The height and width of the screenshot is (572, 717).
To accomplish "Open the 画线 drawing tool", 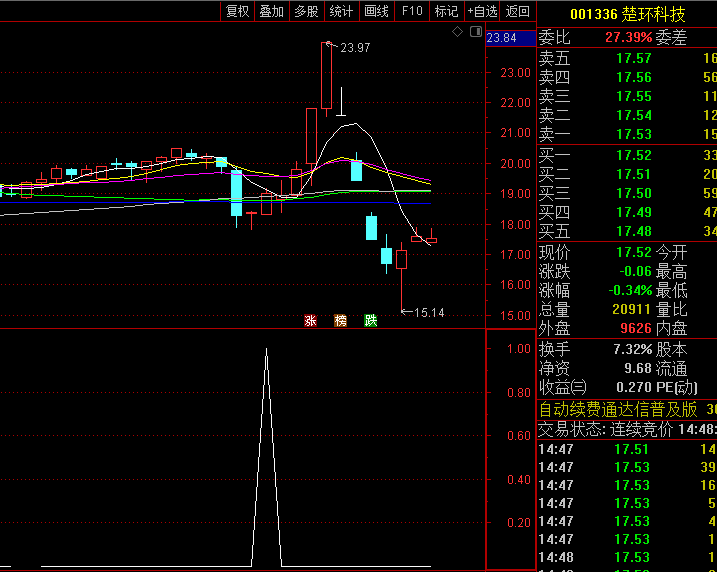I will pos(376,11).
